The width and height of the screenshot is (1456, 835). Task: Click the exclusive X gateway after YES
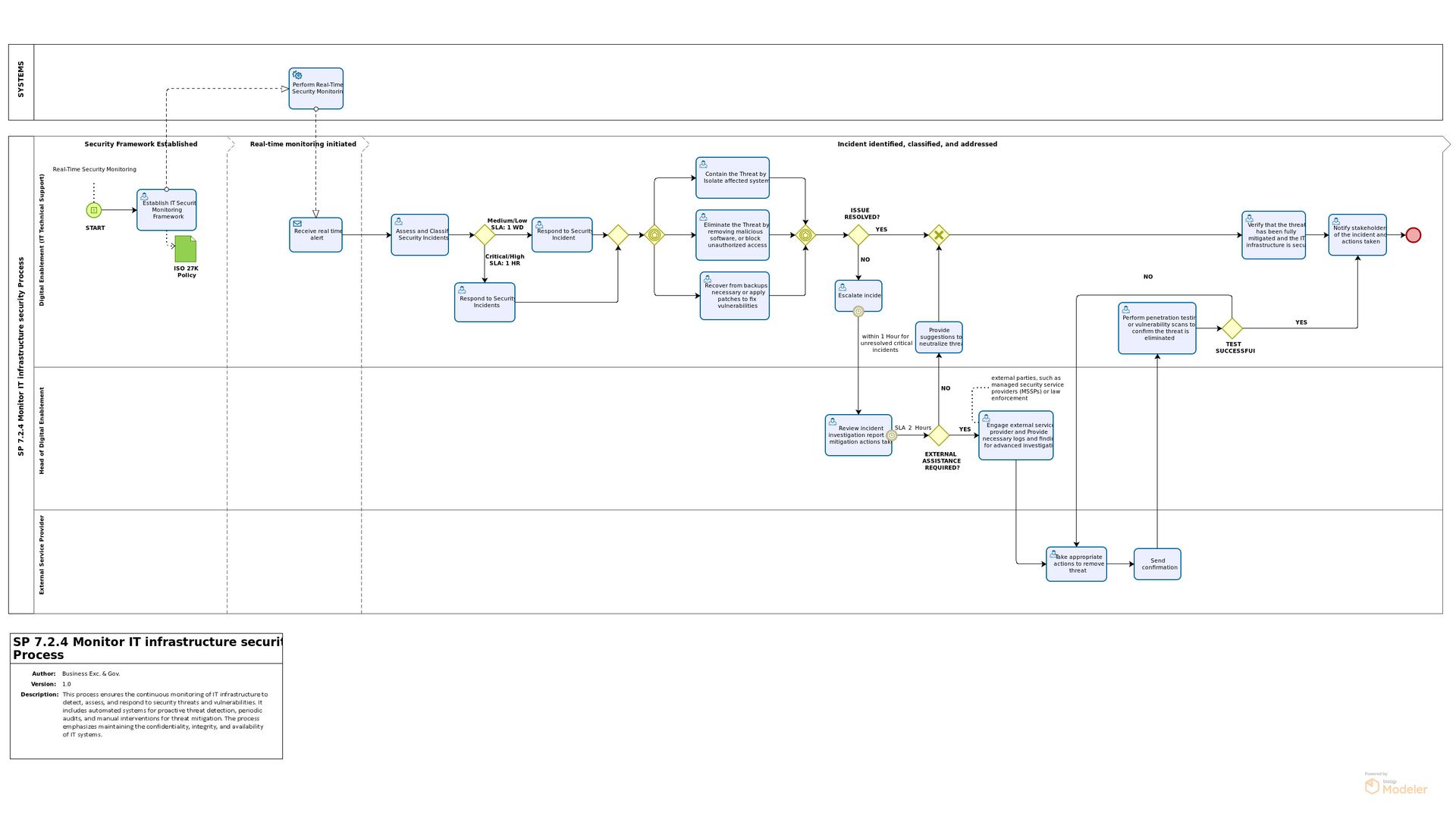point(939,235)
